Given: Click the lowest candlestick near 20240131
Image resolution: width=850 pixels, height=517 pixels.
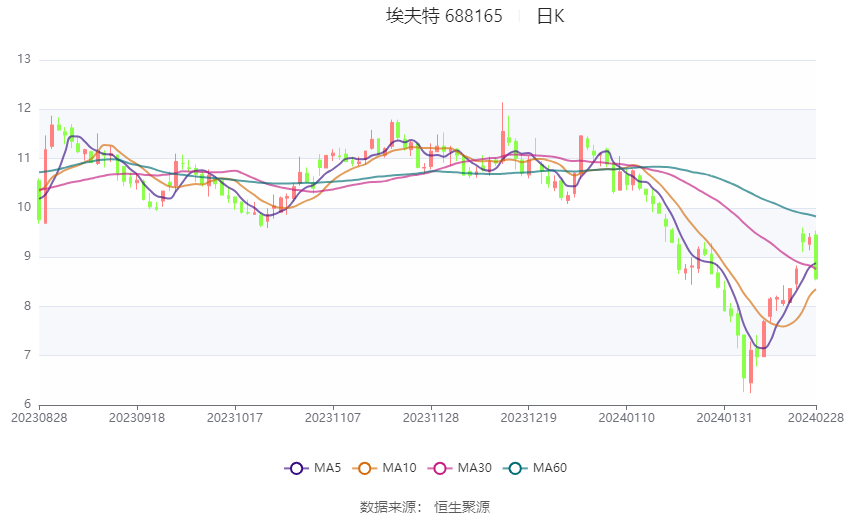Looking at the screenshot, I should 750,366.
